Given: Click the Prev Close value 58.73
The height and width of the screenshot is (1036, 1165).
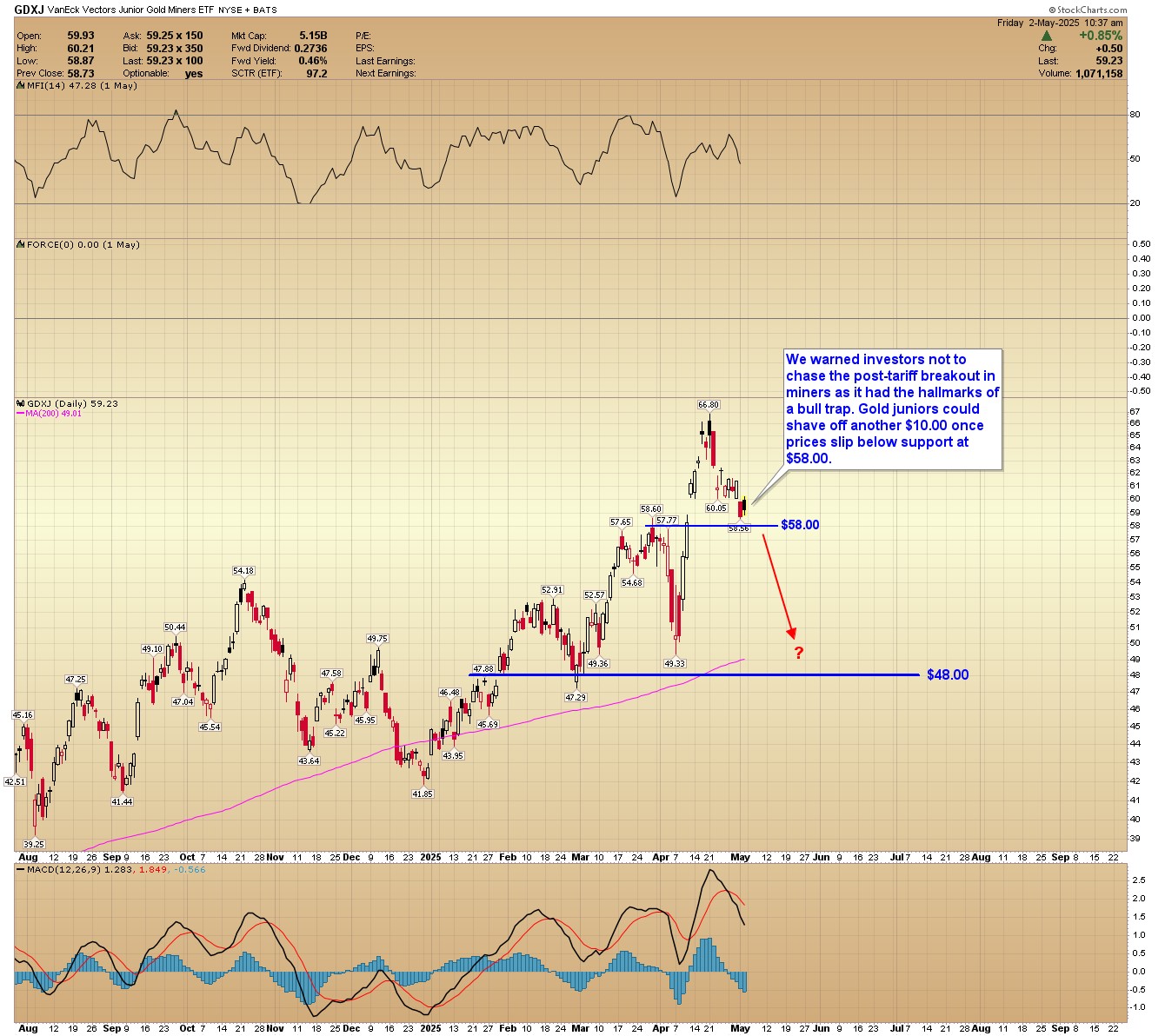Looking at the screenshot, I should [x=81, y=74].
